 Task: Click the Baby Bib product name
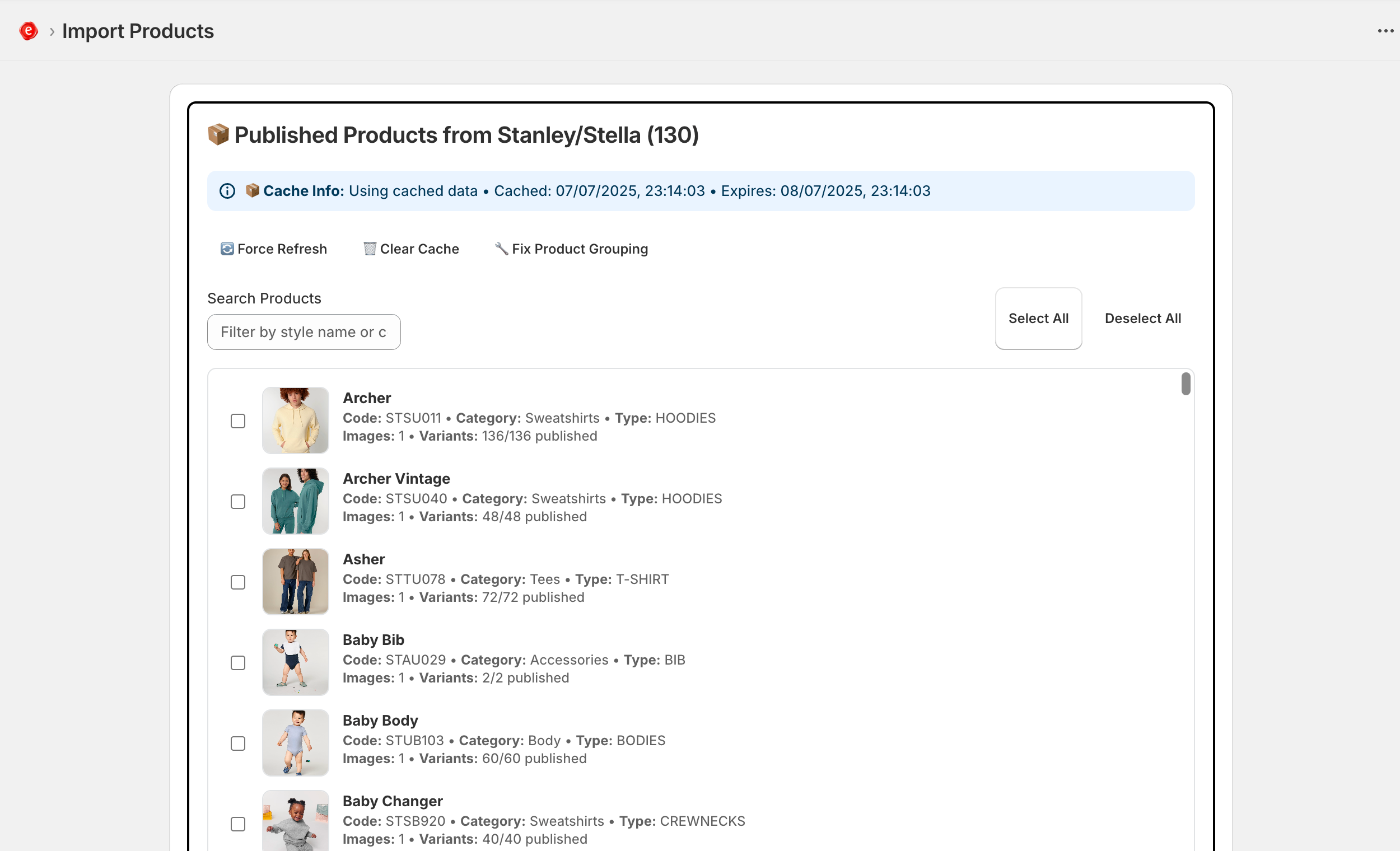tap(374, 640)
